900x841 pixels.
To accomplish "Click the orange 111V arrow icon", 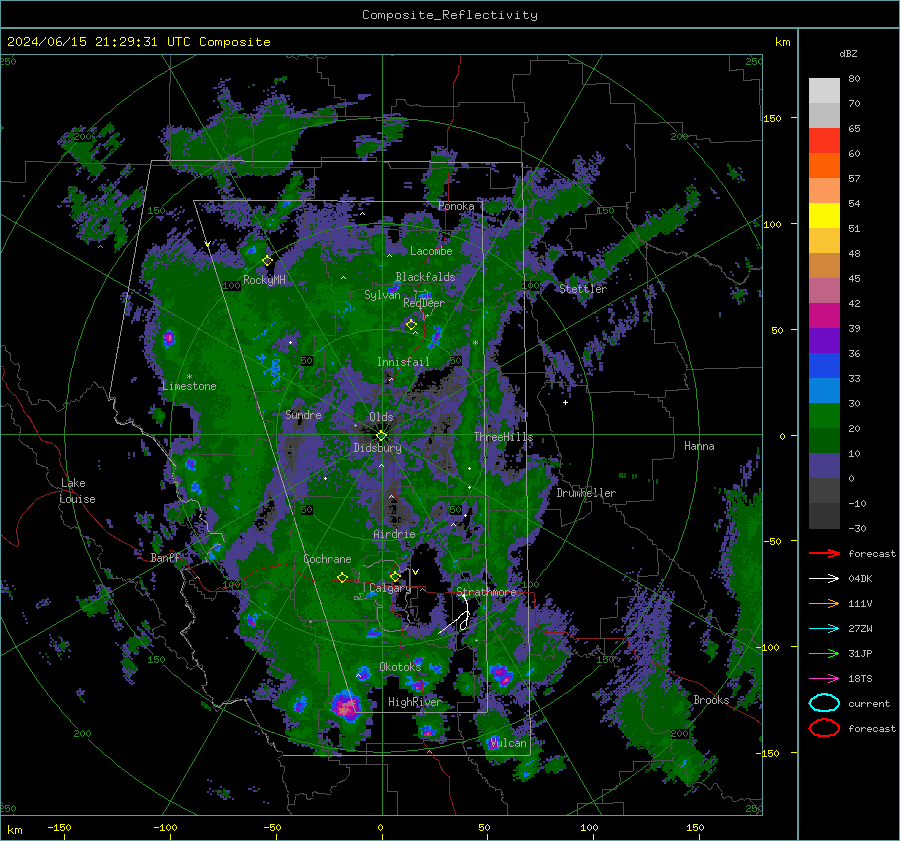I will pos(824,603).
